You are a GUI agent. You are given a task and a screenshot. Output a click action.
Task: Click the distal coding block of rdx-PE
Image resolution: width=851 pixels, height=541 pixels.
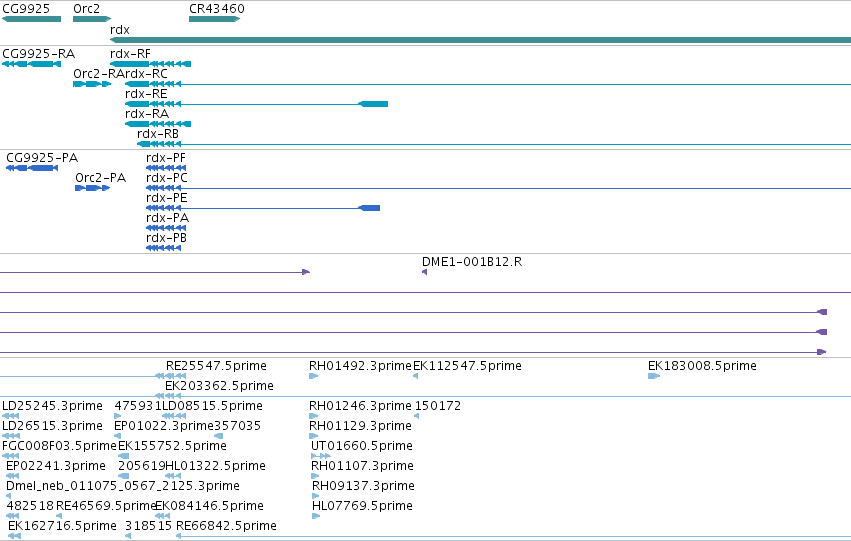369,208
